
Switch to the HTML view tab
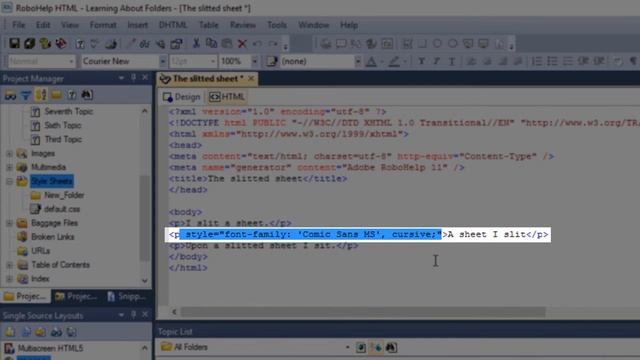click(x=227, y=97)
